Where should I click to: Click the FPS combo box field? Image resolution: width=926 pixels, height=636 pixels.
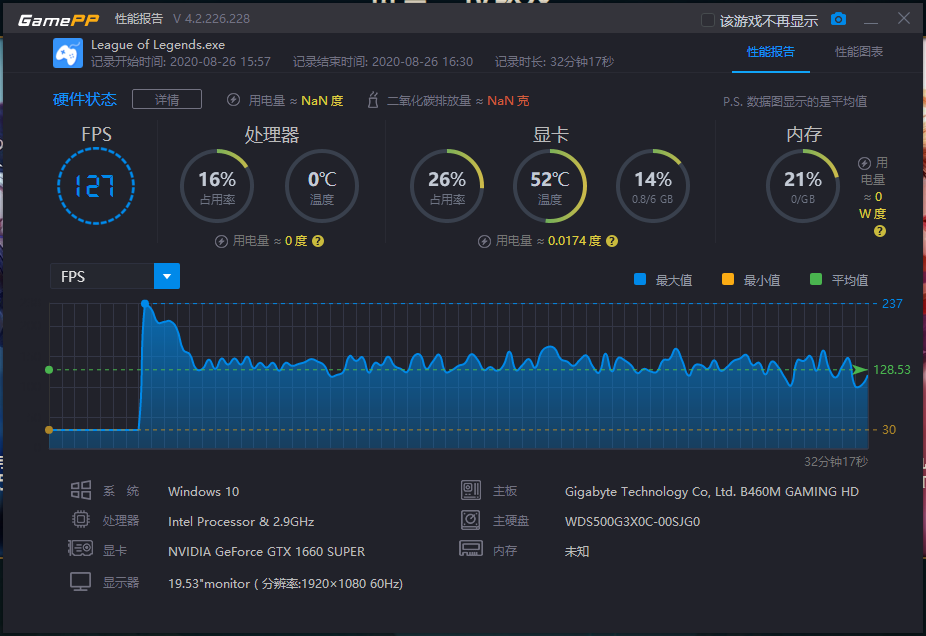click(x=115, y=276)
